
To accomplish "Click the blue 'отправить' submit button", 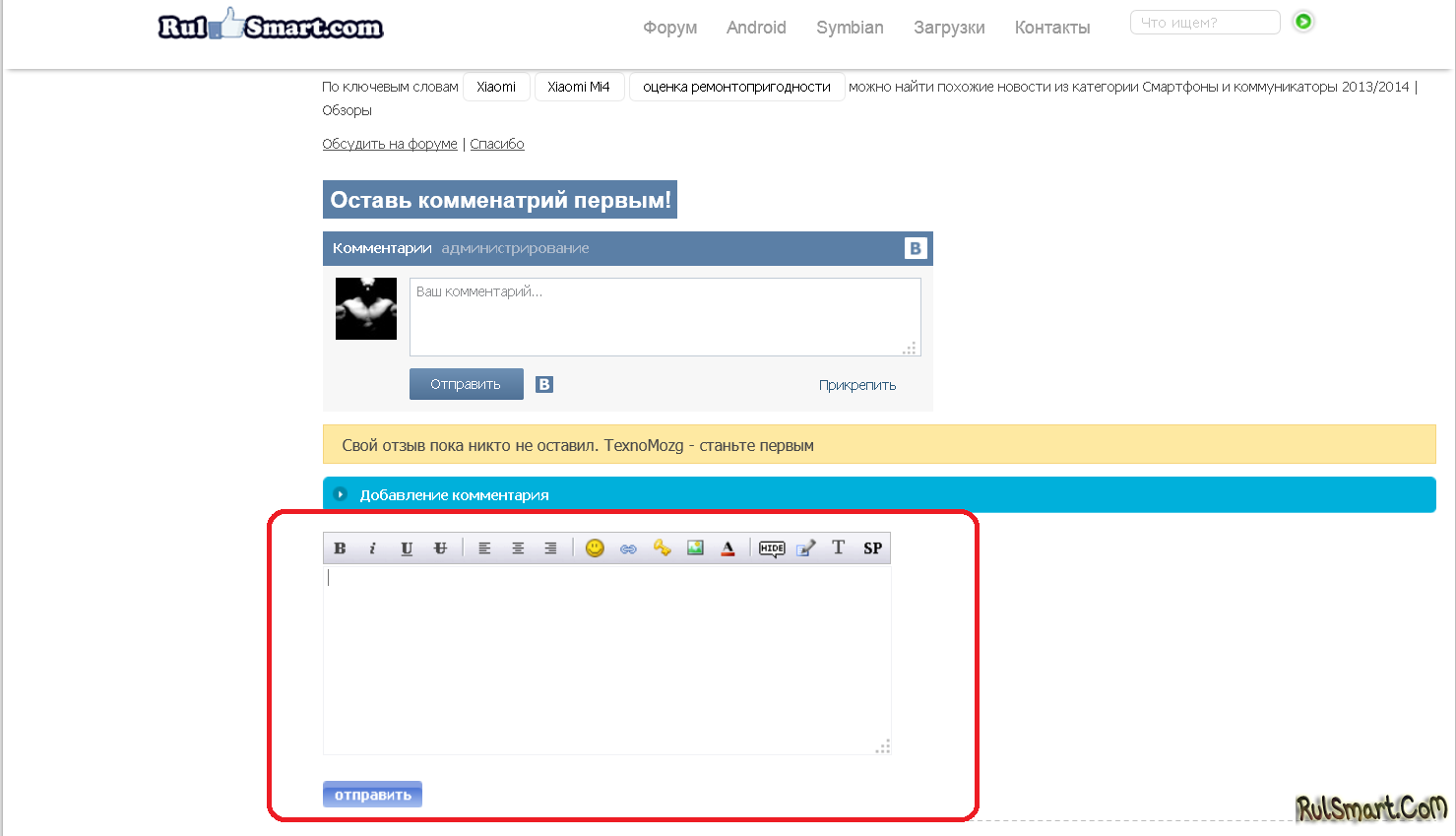I will click(x=372, y=795).
